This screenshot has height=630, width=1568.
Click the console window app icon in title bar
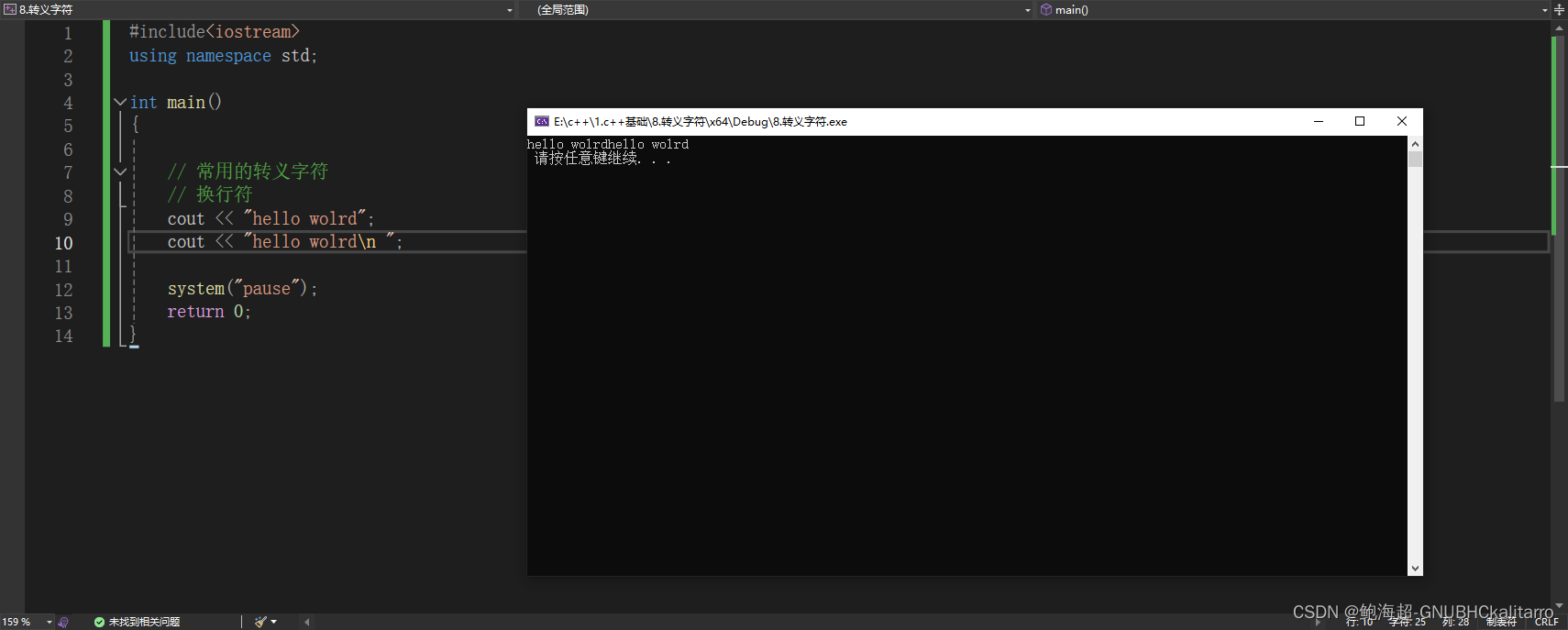pyautogui.click(x=542, y=121)
